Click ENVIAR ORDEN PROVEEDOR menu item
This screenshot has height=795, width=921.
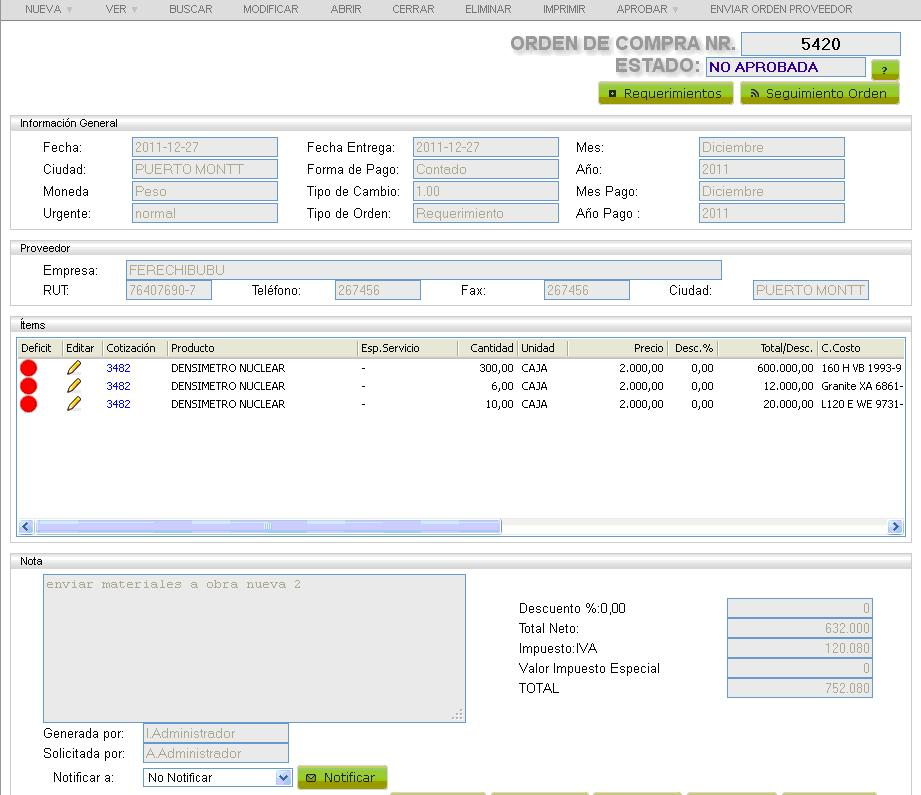click(x=781, y=9)
